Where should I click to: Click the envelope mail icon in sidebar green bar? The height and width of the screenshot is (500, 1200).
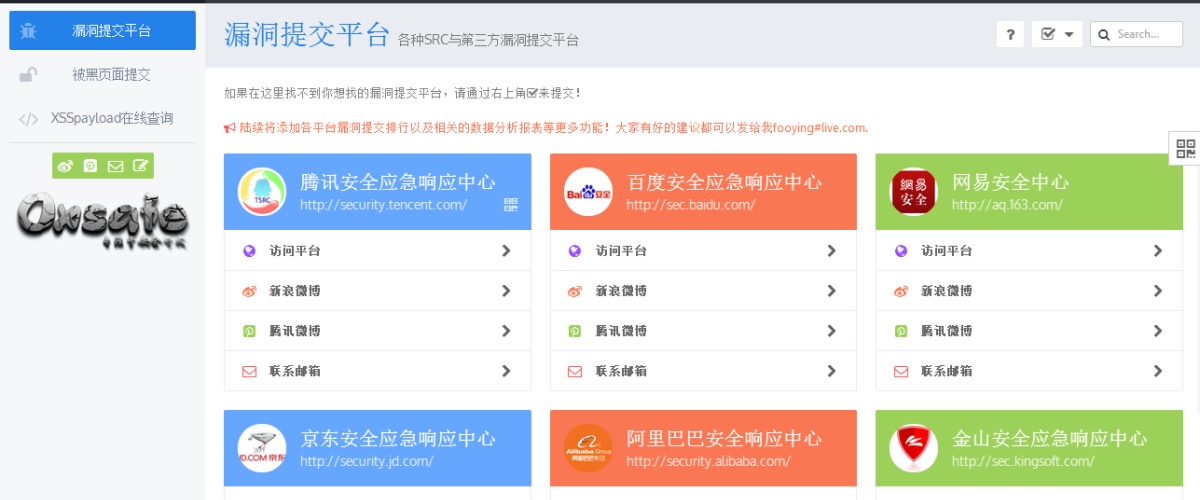coord(115,166)
